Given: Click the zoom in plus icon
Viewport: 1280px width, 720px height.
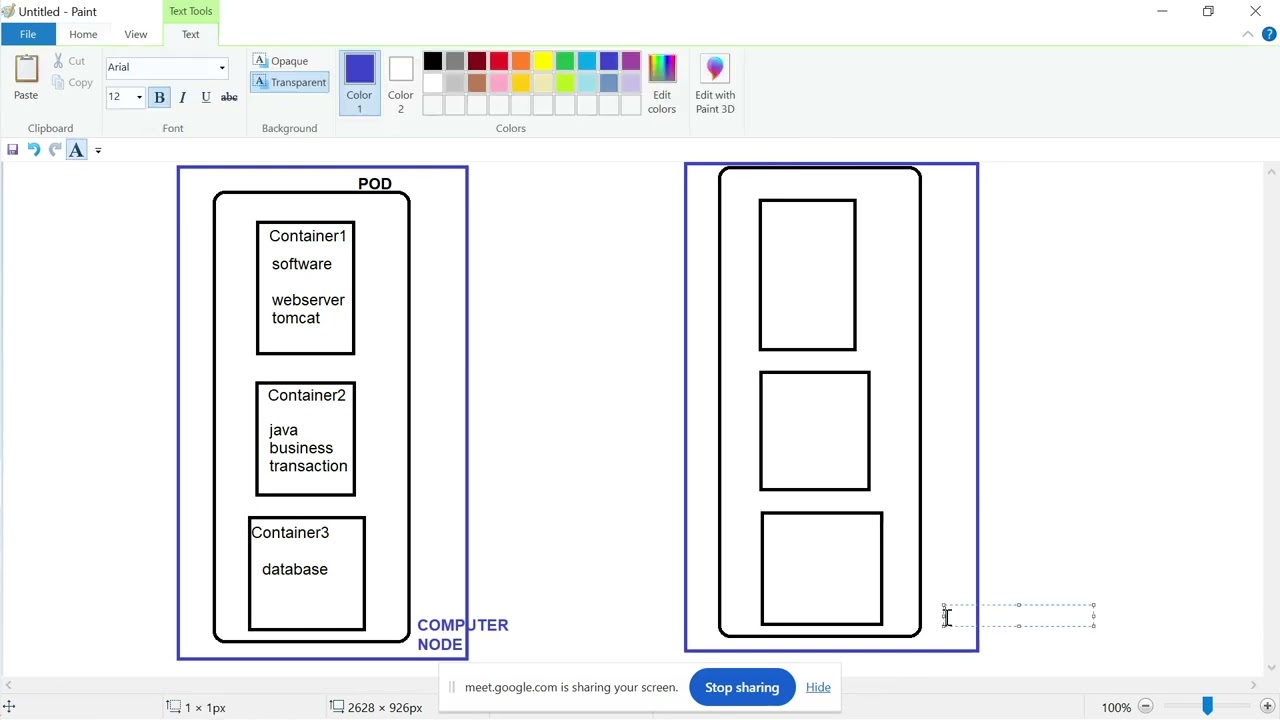Looking at the screenshot, I should click(1267, 707).
